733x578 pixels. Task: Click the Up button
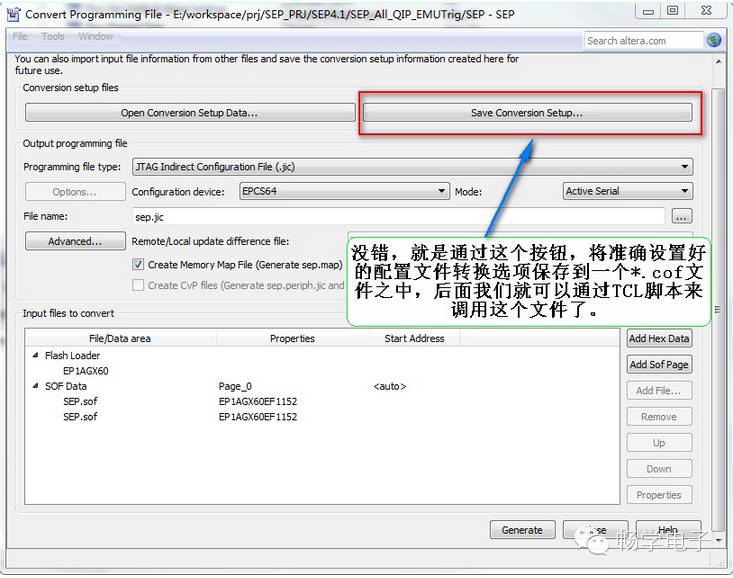(659, 443)
